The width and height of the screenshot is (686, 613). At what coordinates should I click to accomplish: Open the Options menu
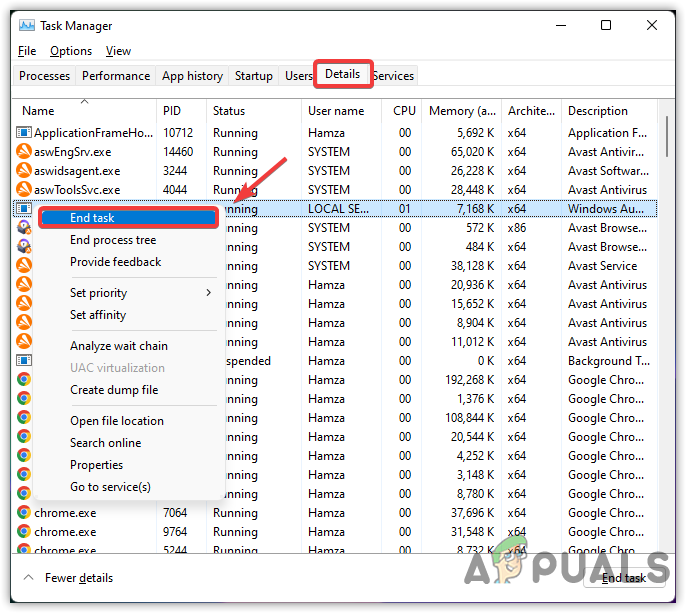tap(71, 51)
